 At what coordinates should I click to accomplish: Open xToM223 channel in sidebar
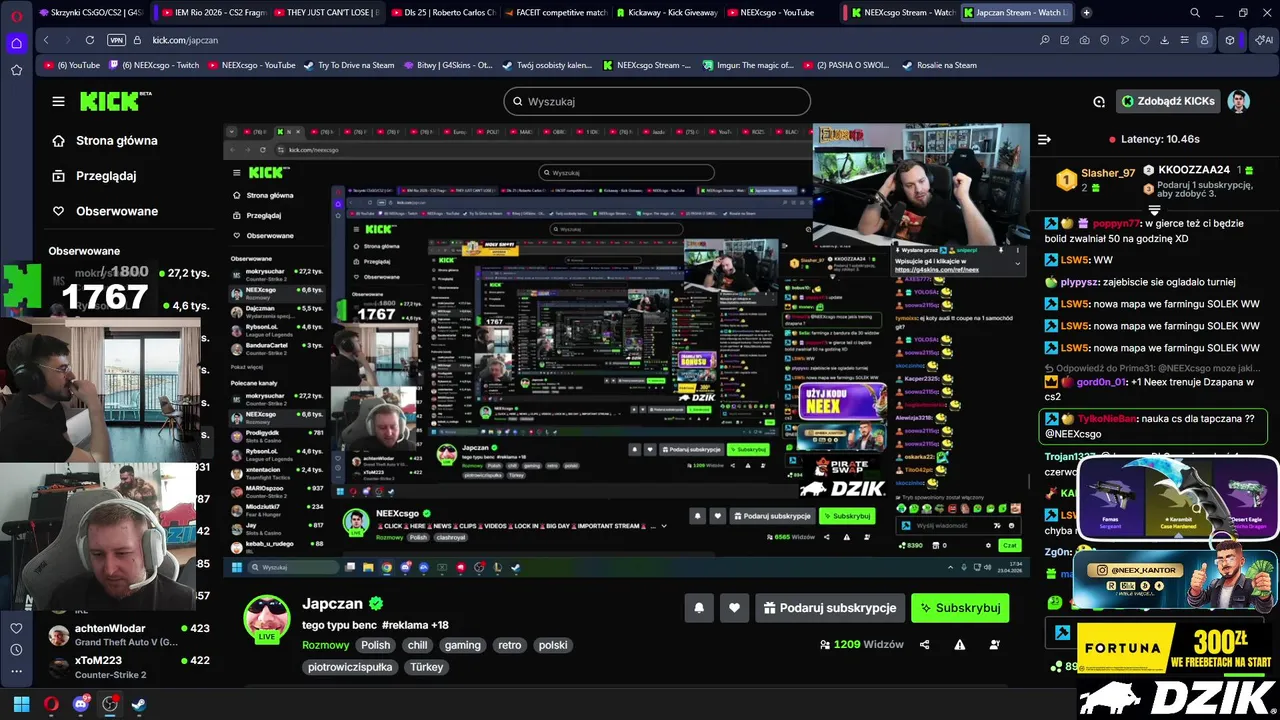[x=128, y=666]
